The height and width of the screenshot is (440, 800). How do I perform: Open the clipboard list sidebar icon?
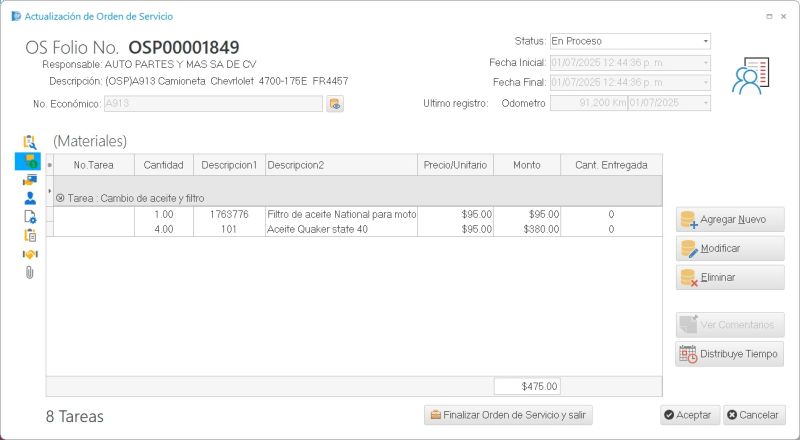(30, 235)
